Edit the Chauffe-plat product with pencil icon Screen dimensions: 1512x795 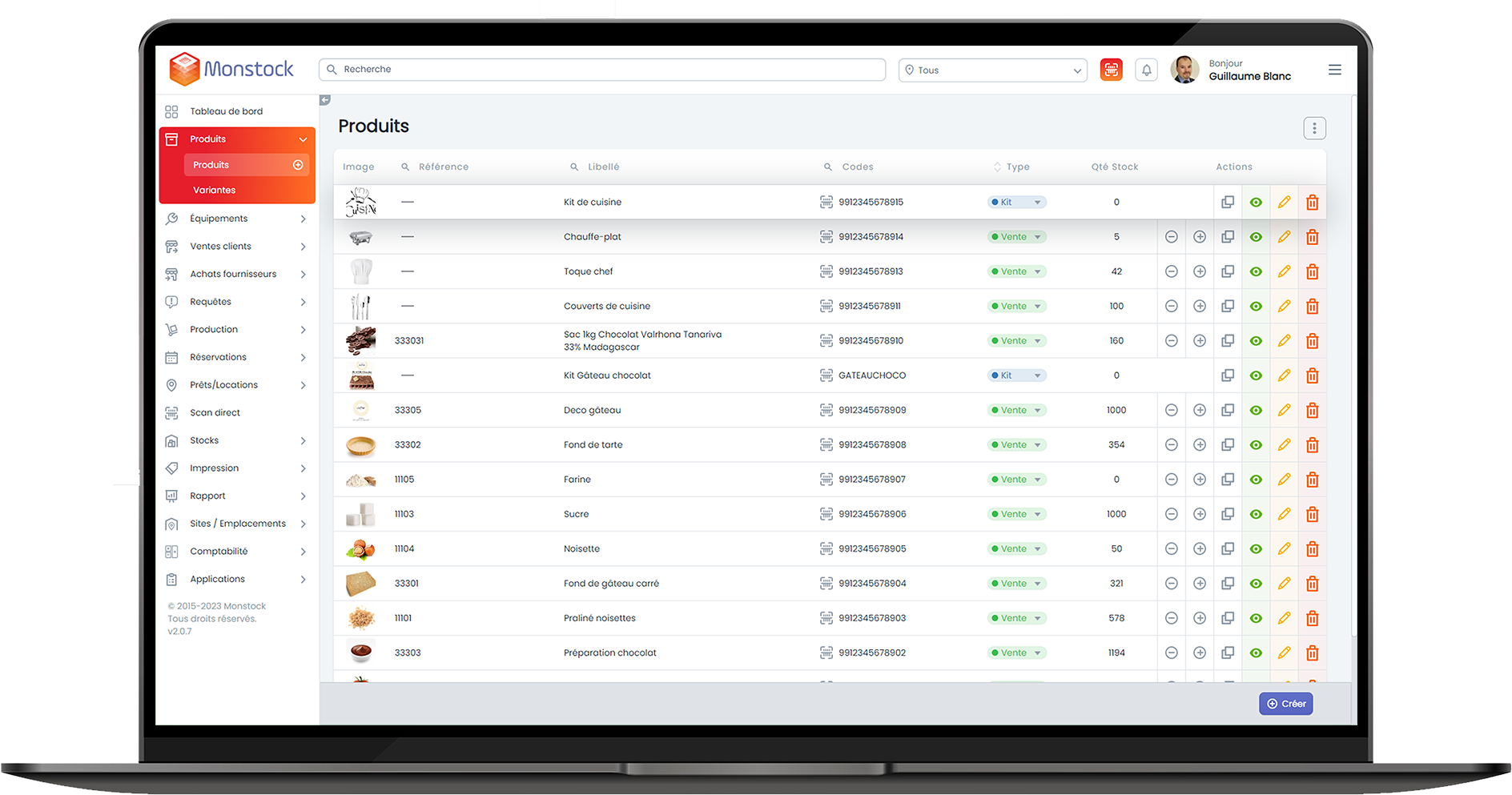pyautogui.click(x=1284, y=237)
